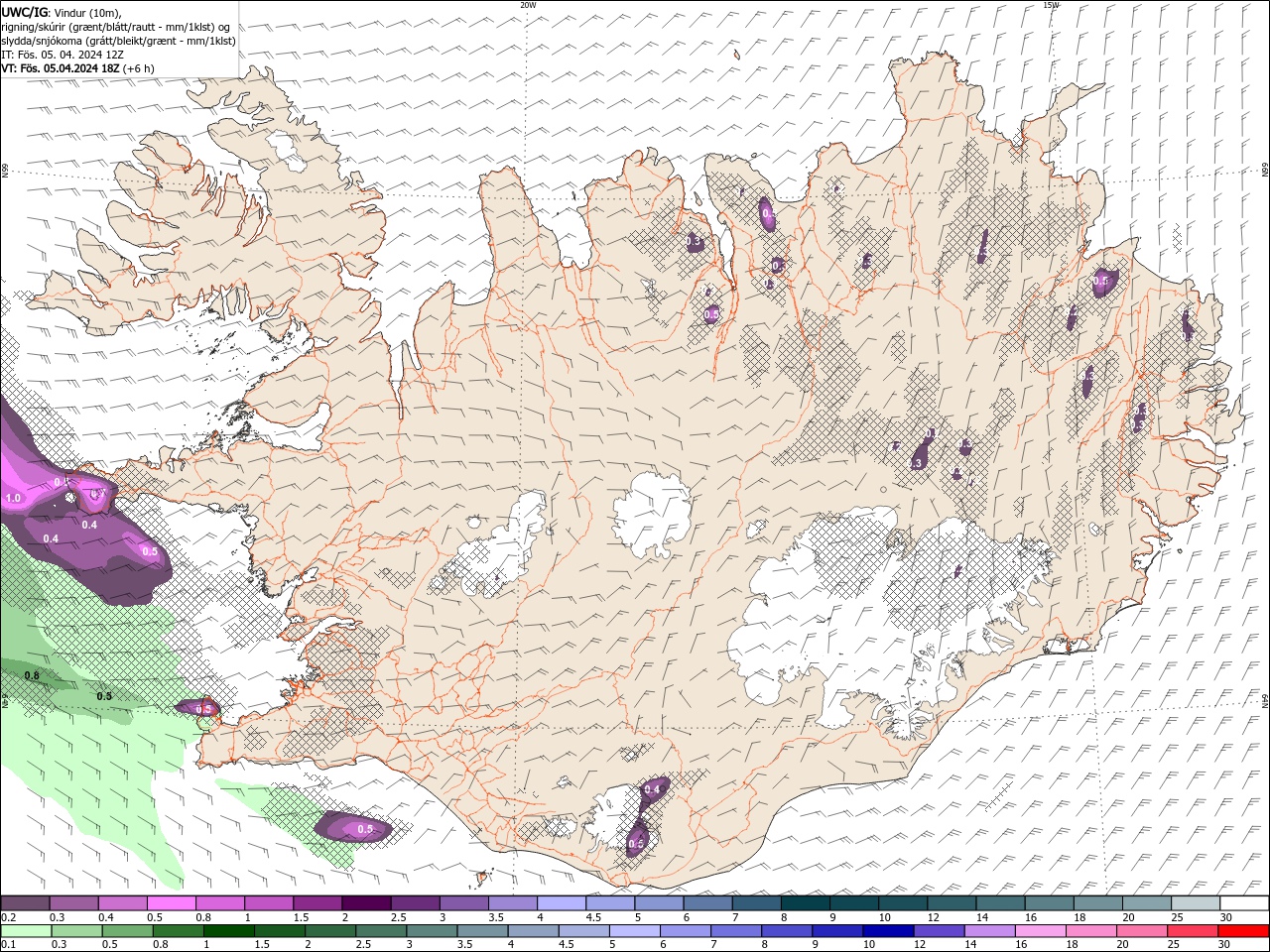Click the '0.1' label on the rain scale

pyautogui.click(x=8, y=945)
